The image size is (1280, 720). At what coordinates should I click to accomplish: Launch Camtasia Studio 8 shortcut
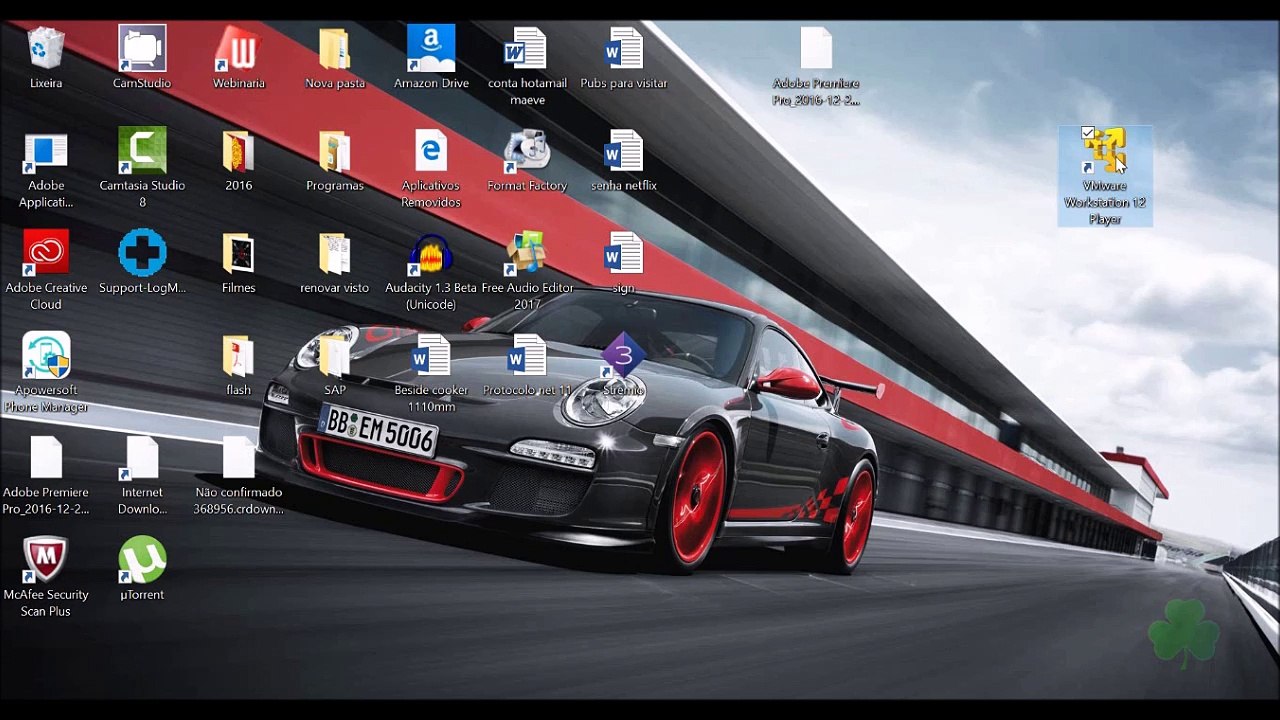pyautogui.click(x=142, y=151)
